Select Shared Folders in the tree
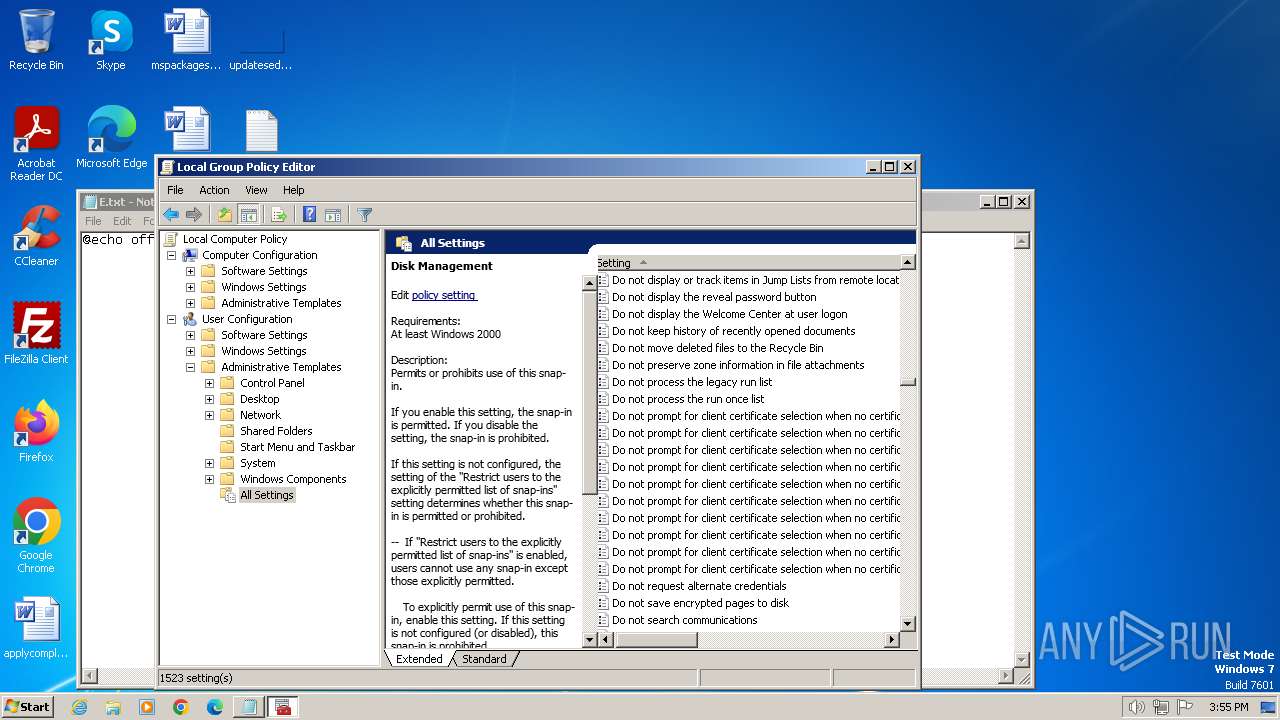Image resolution: width=1280 pixels, height=720 pixels. click(x=276, y=431)
